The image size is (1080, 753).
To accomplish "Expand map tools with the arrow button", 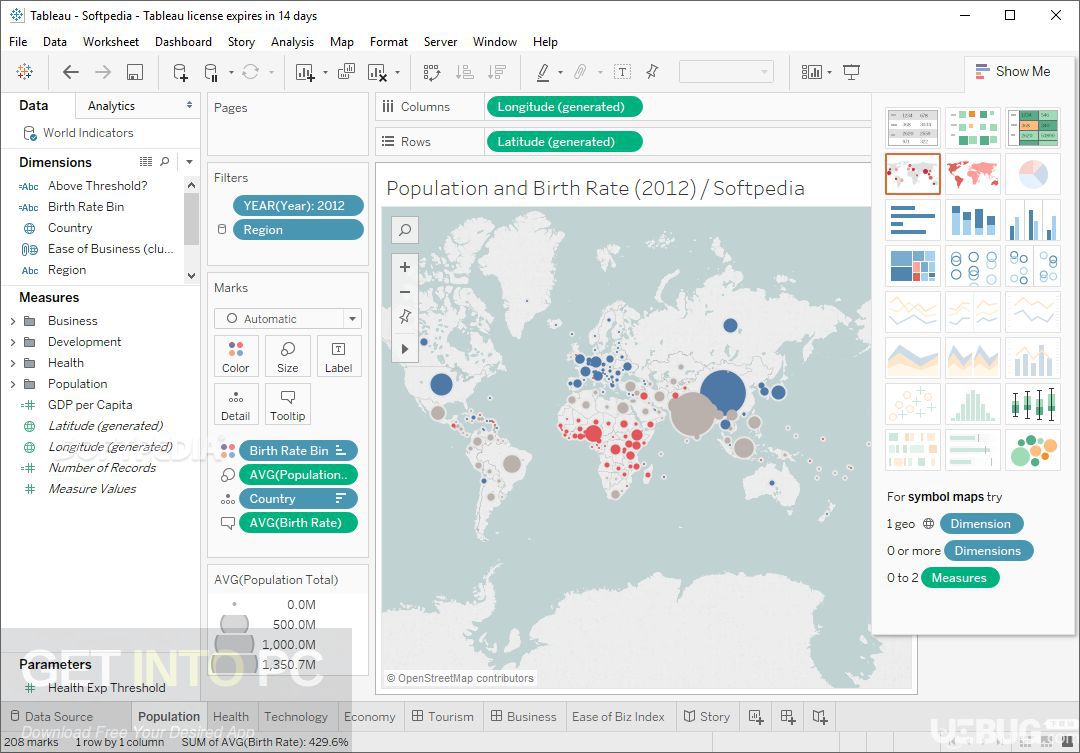I will [x=405, y=349].
